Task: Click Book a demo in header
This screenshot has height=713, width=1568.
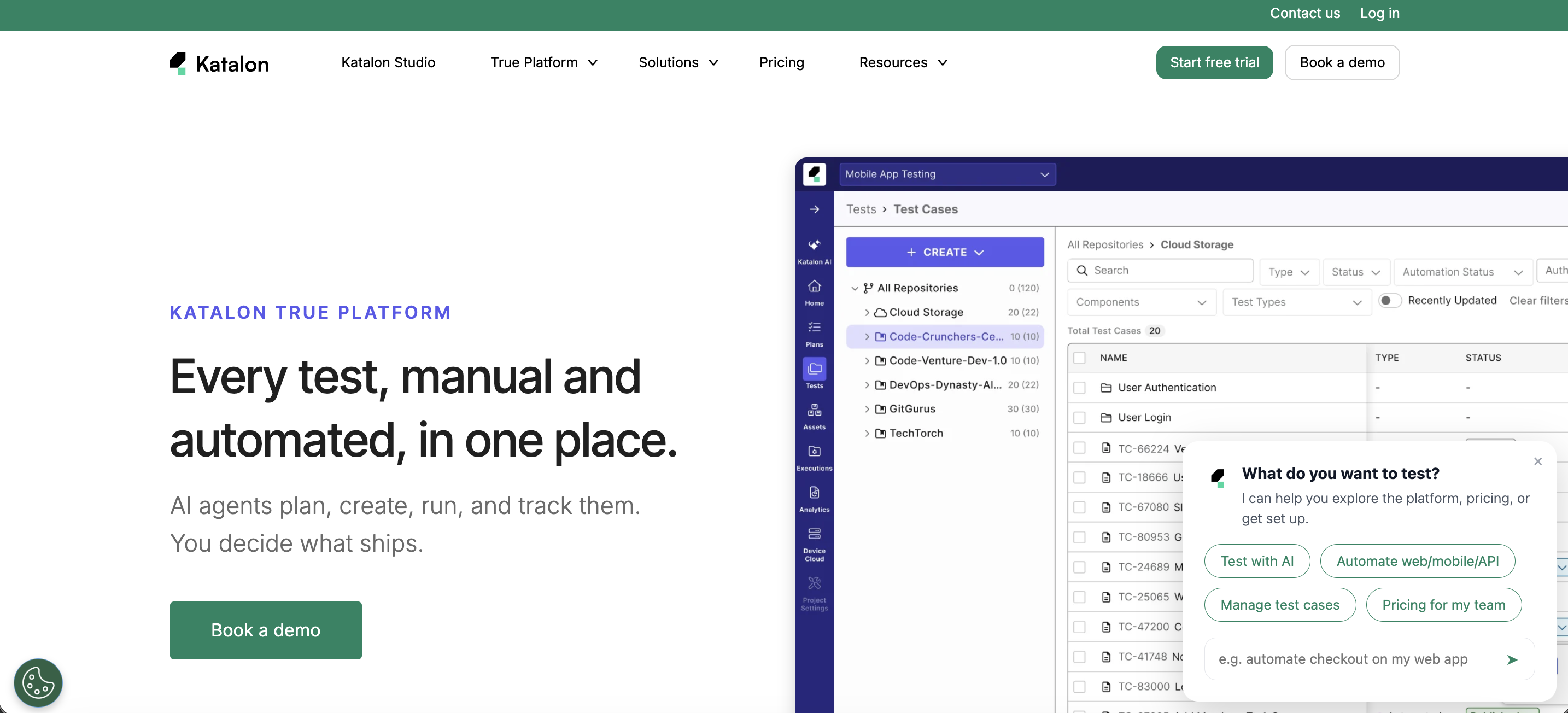Action: click(1342, 63)
